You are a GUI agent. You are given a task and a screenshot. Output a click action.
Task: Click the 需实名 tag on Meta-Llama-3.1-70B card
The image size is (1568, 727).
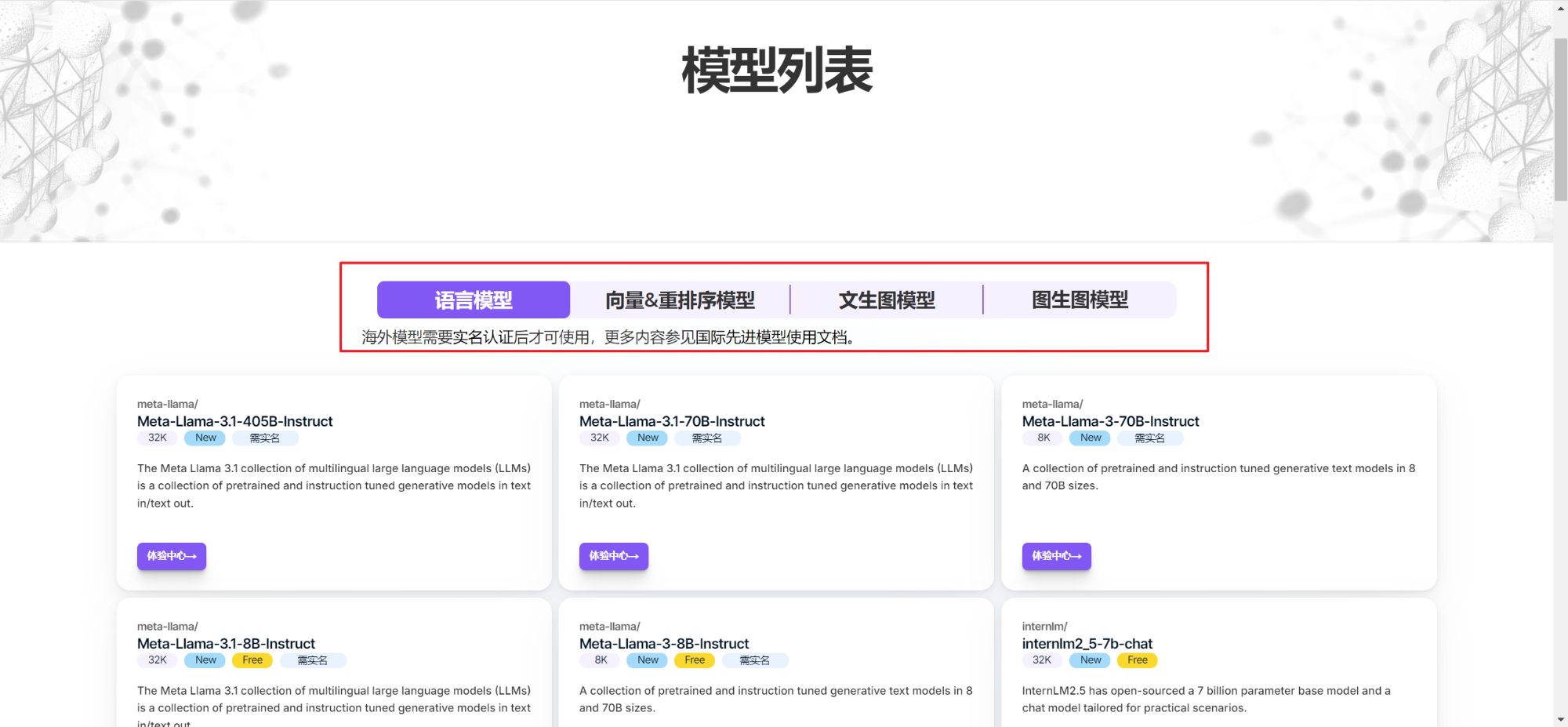coord(707,438)
